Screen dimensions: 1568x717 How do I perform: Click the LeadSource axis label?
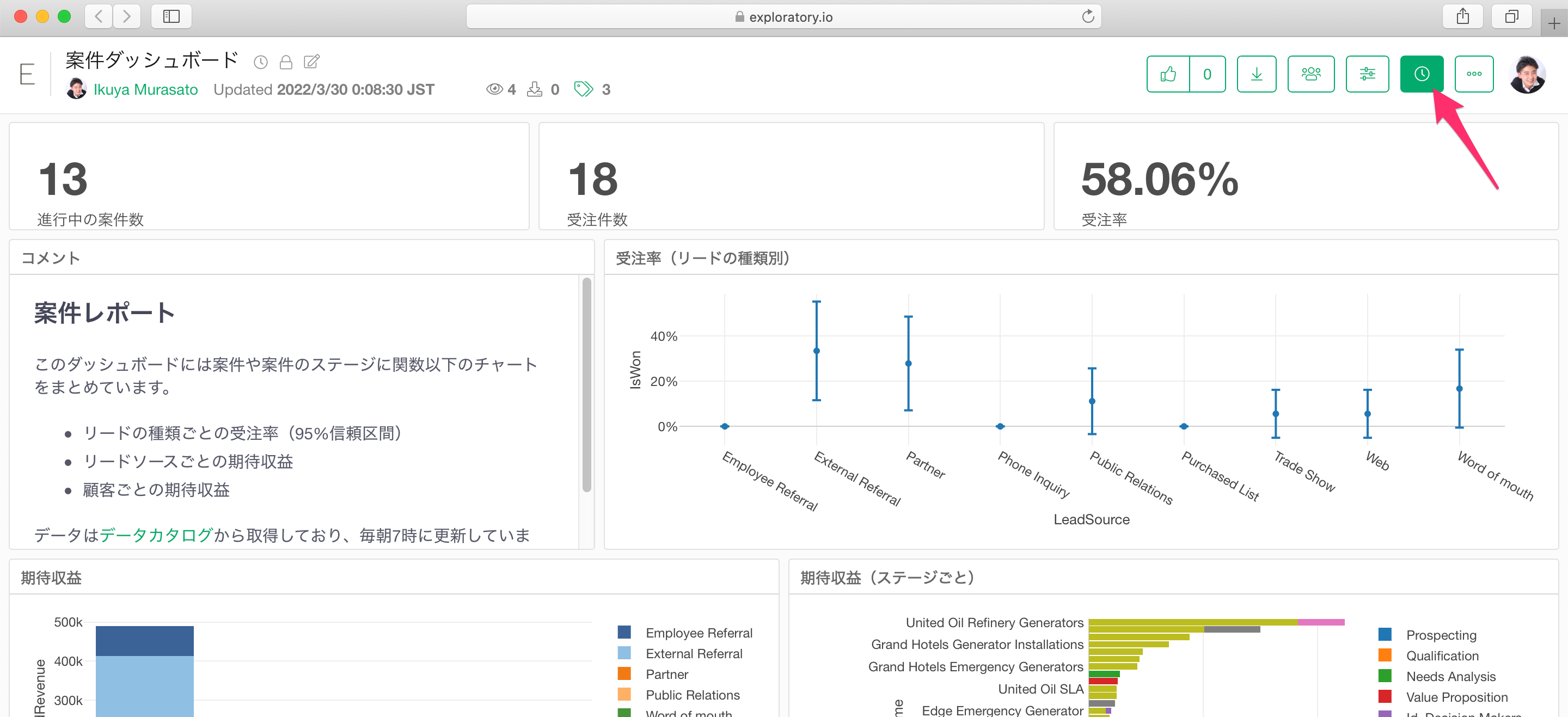tap(1092, 519)
